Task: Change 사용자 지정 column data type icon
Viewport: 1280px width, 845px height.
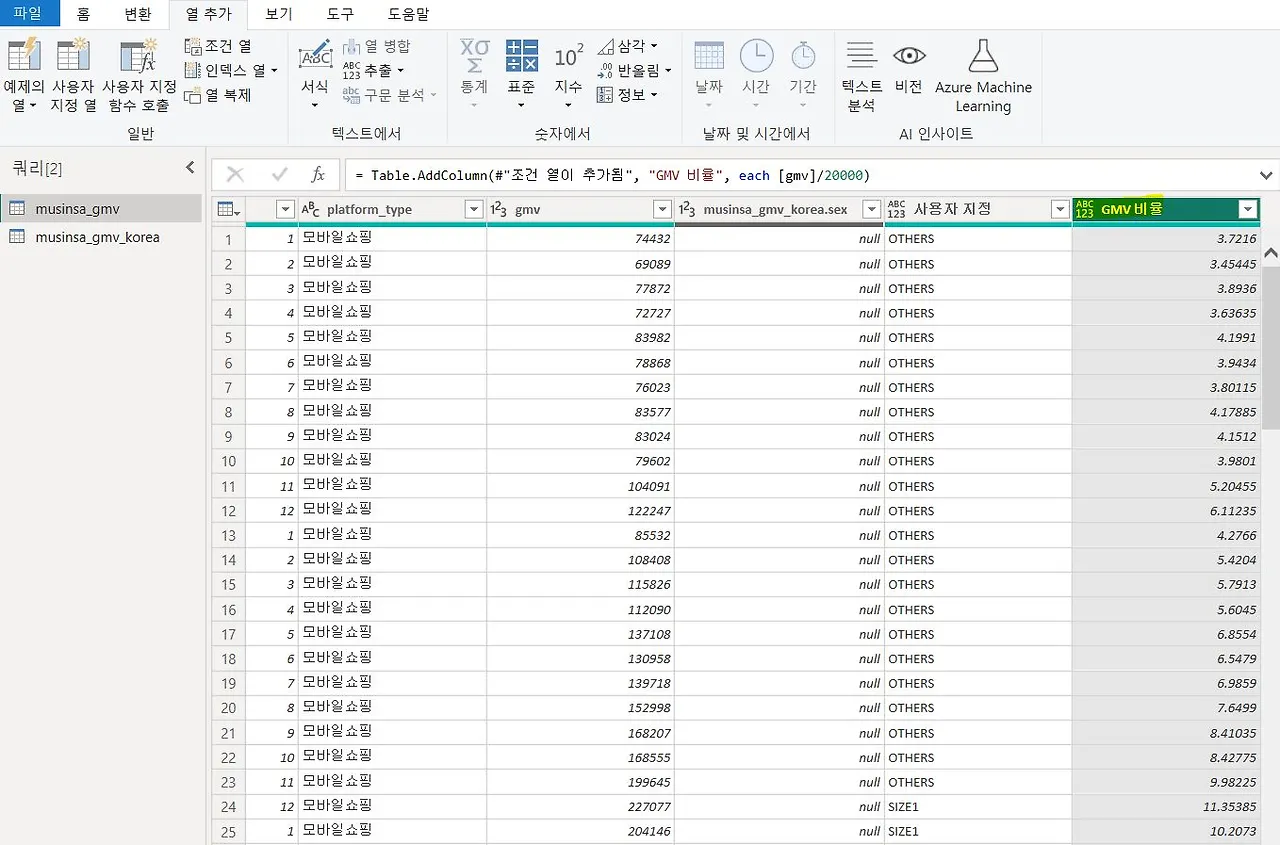Action: click(896, 210)
